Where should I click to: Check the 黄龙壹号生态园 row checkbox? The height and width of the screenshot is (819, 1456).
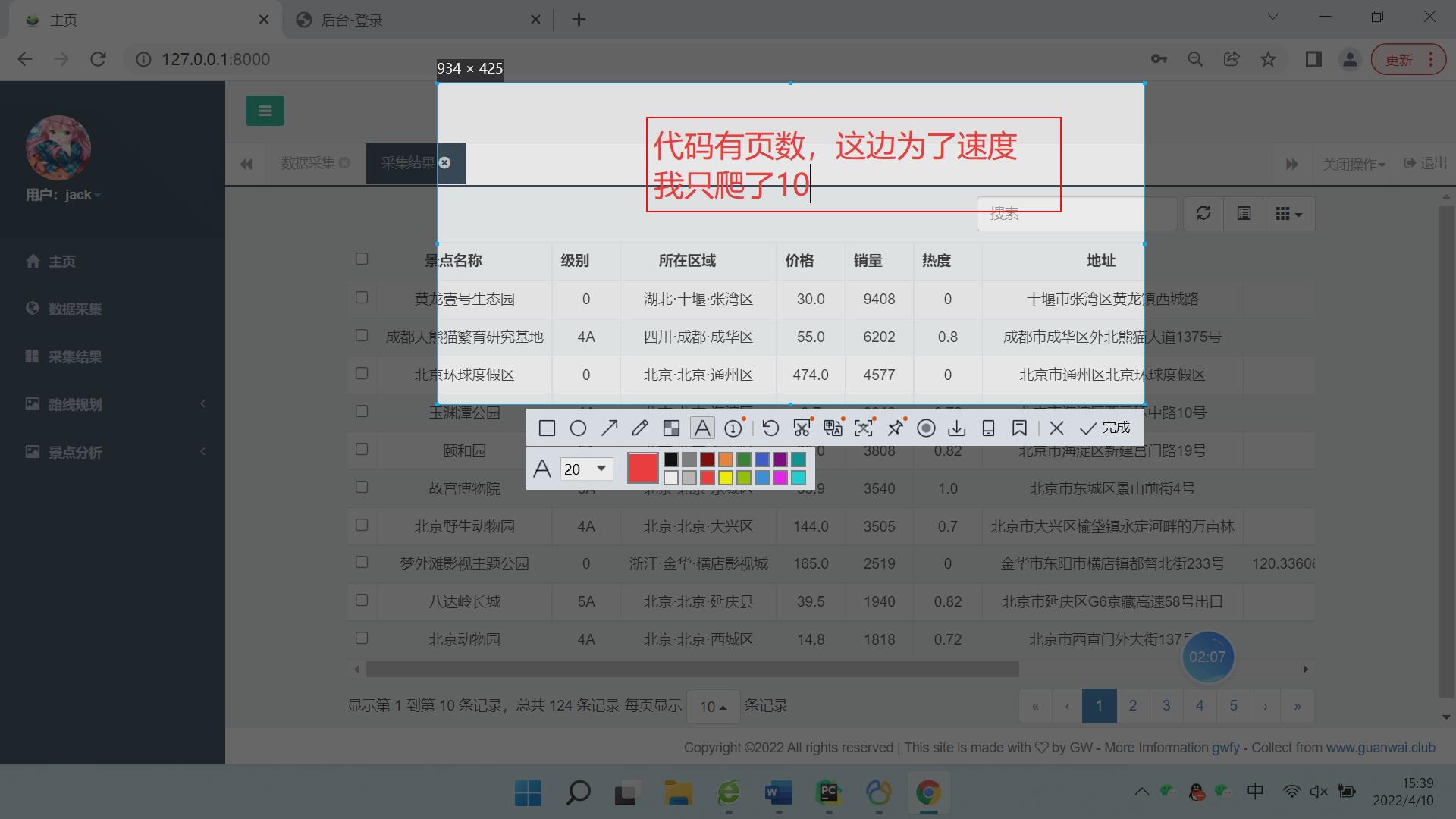(x=362, y=298)
